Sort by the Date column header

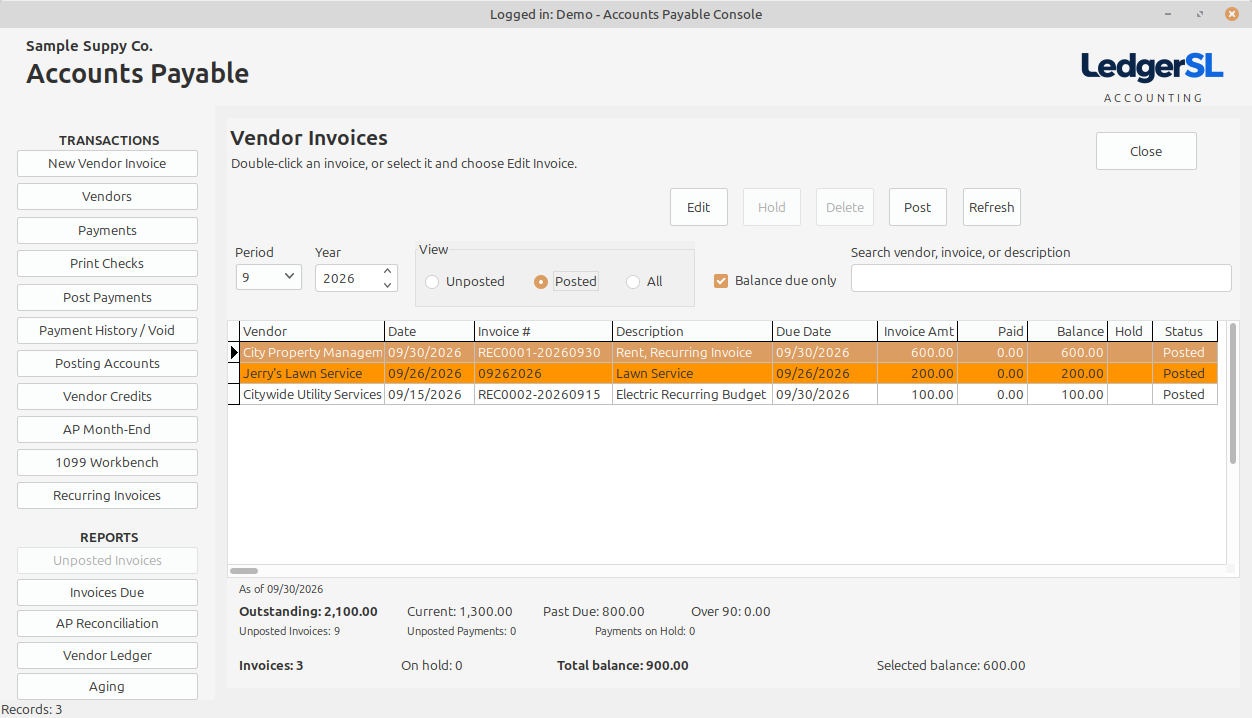click(429, 332)
